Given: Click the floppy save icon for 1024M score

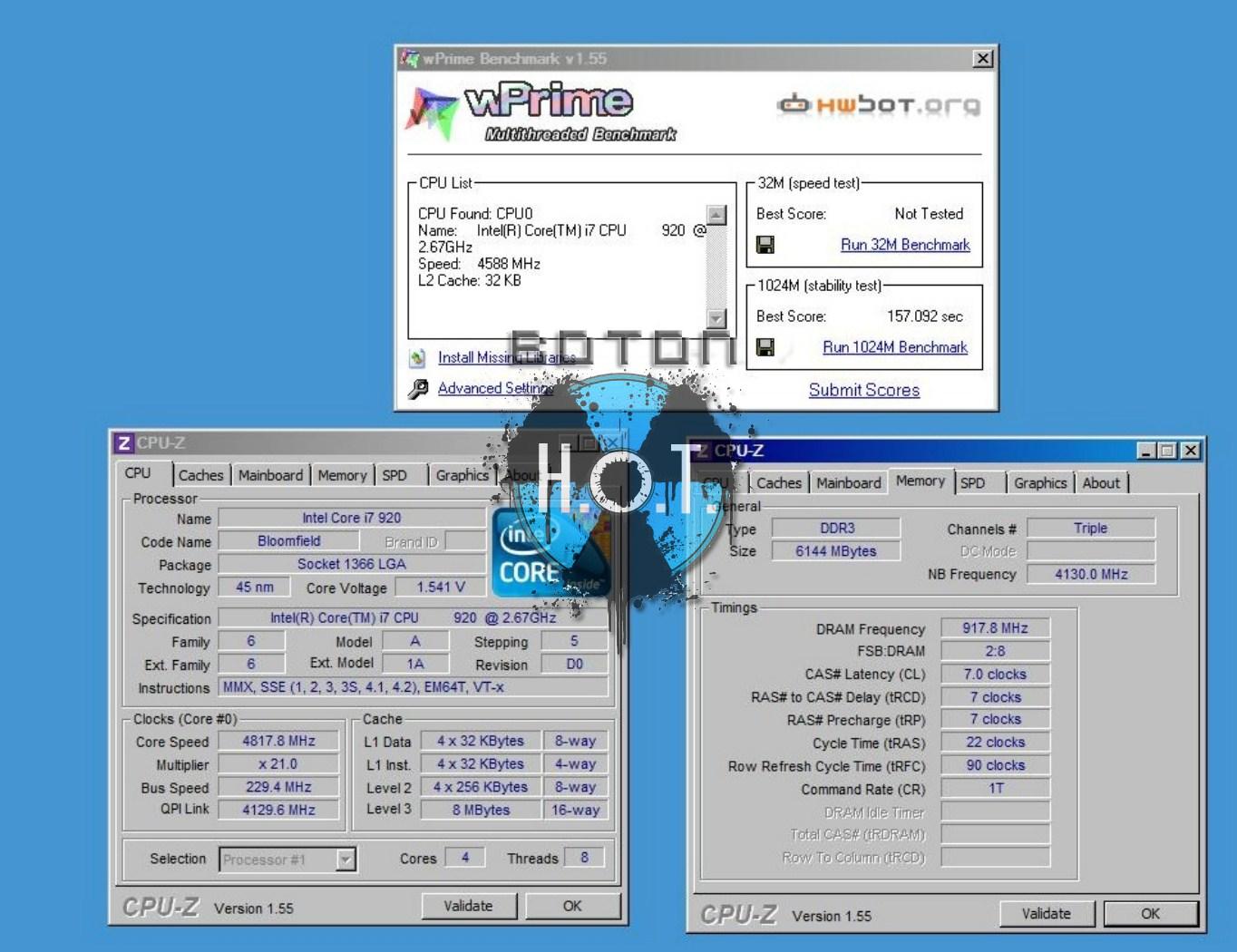Looking at the screenshot, I should tap(765, 347).
